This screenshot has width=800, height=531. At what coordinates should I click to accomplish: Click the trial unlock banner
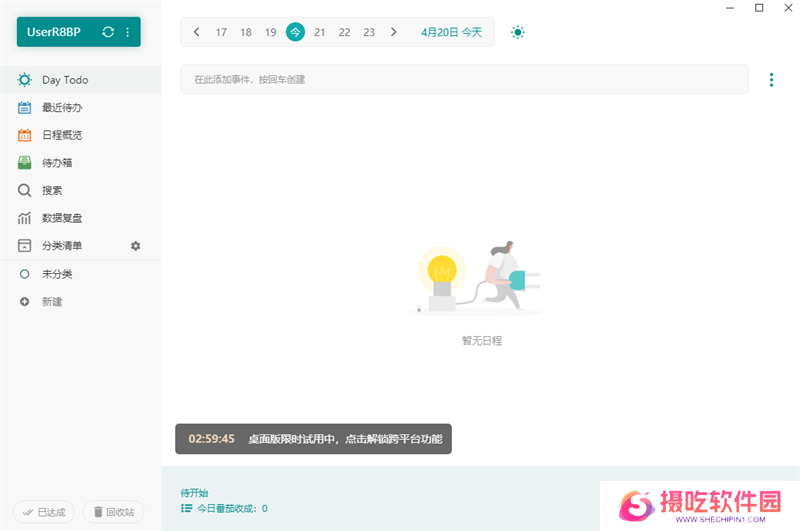pos(313,439)
